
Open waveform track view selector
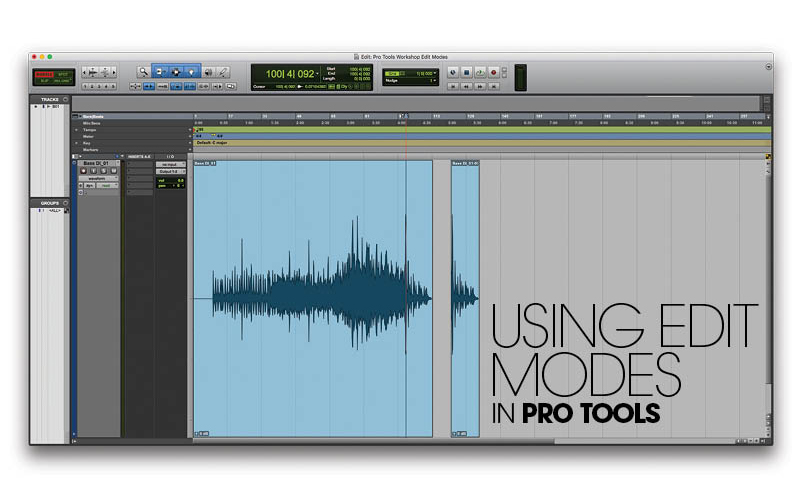tap(98, 179)
